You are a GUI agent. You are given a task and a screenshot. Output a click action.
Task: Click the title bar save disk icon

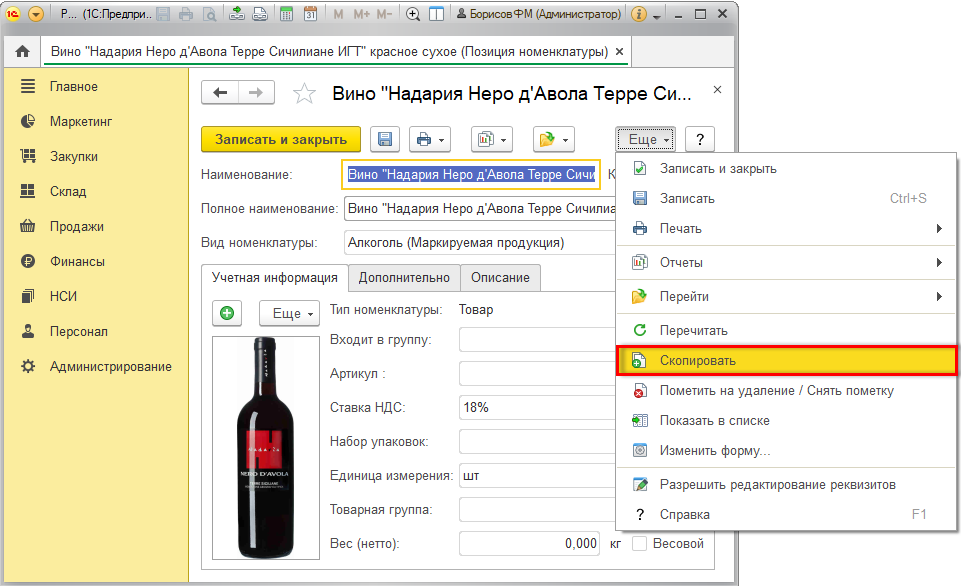tap(163, 13)
